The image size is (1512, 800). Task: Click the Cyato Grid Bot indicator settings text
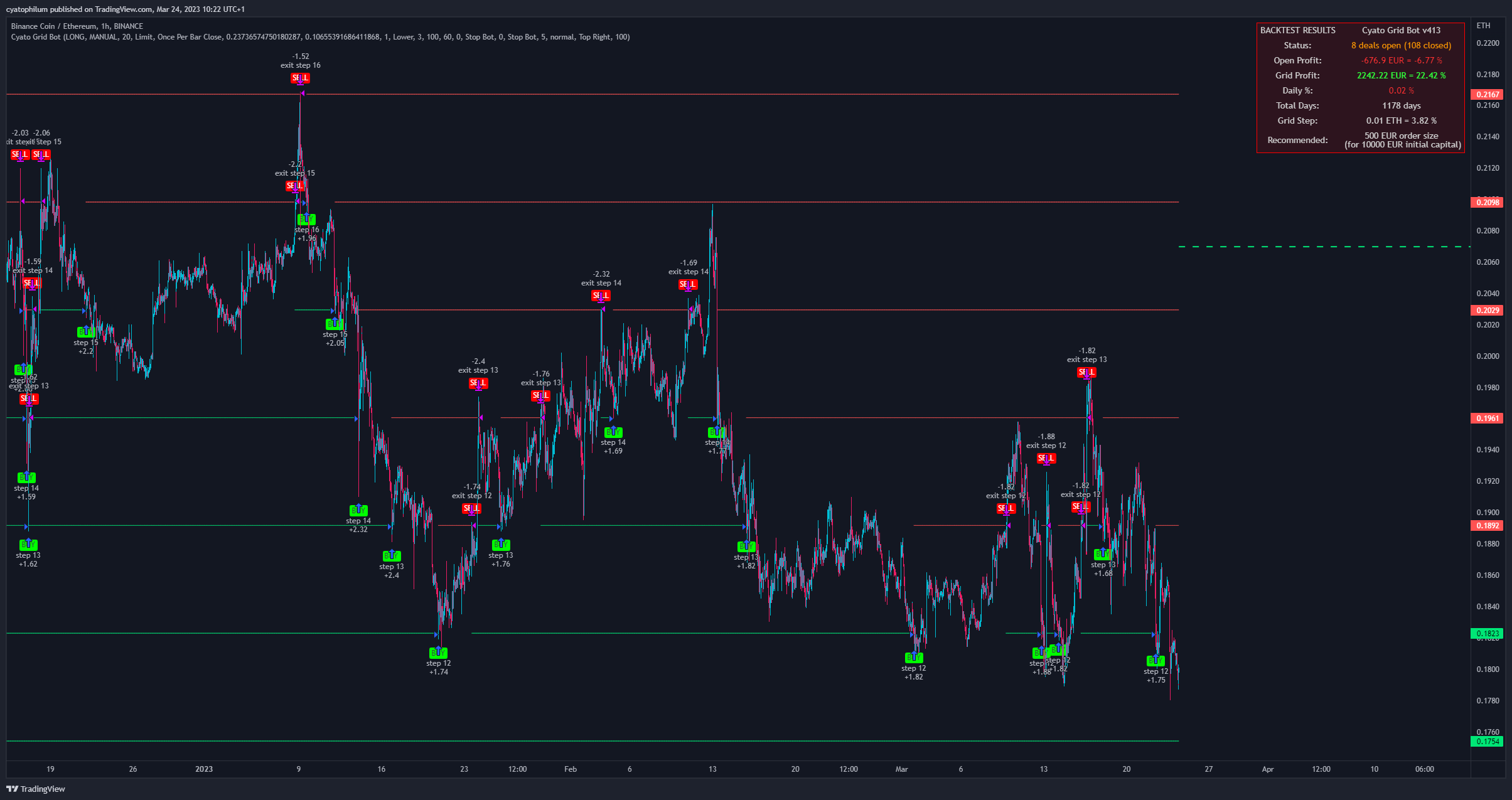point(320,37)
